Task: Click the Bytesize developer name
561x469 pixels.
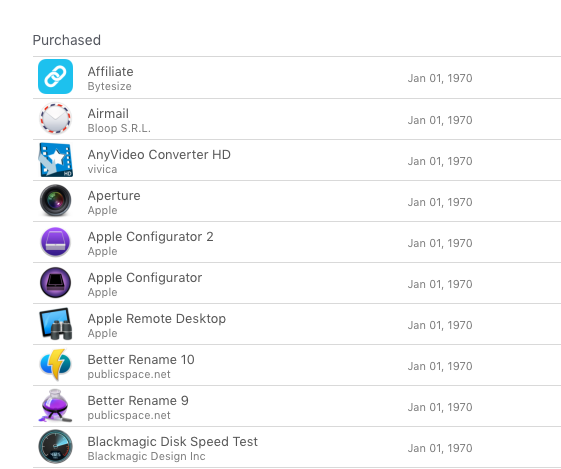Action: pyautogui.click(x=109, y=87)
